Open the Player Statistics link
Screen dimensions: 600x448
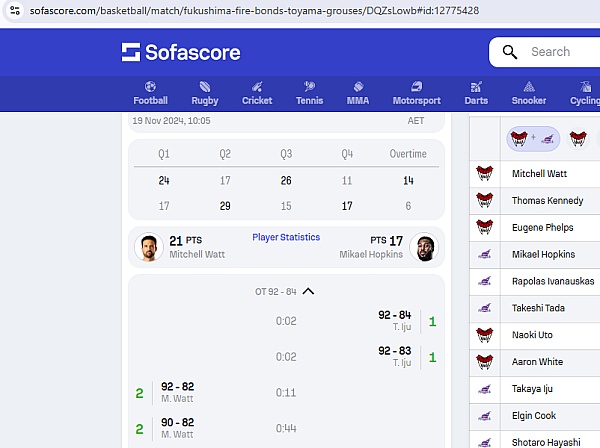(x=286, y=237)
